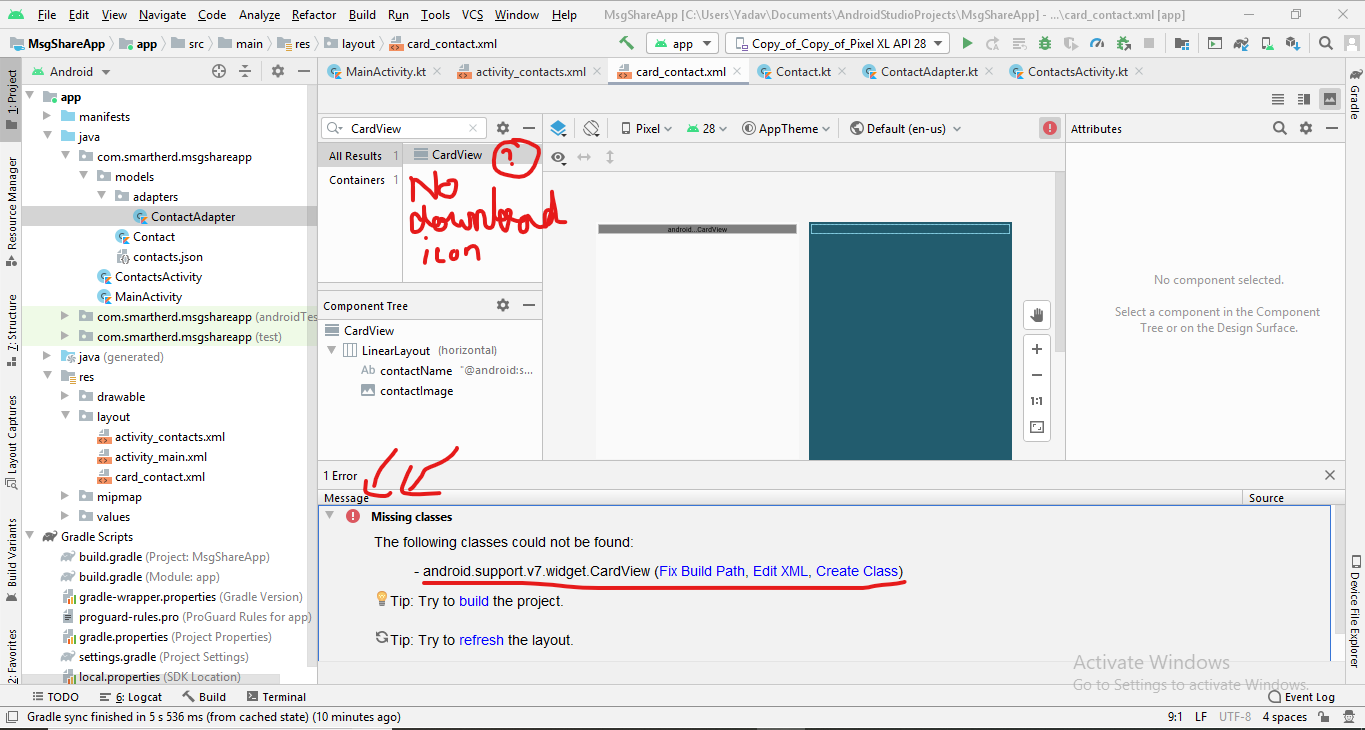
Task: Open the AppTheme dropdown
Action: pos(787,128)
